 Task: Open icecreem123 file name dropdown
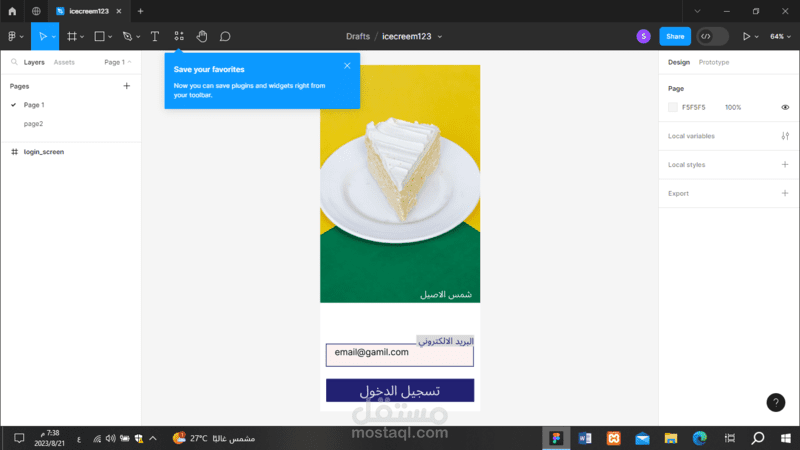(x=440, y=37)
